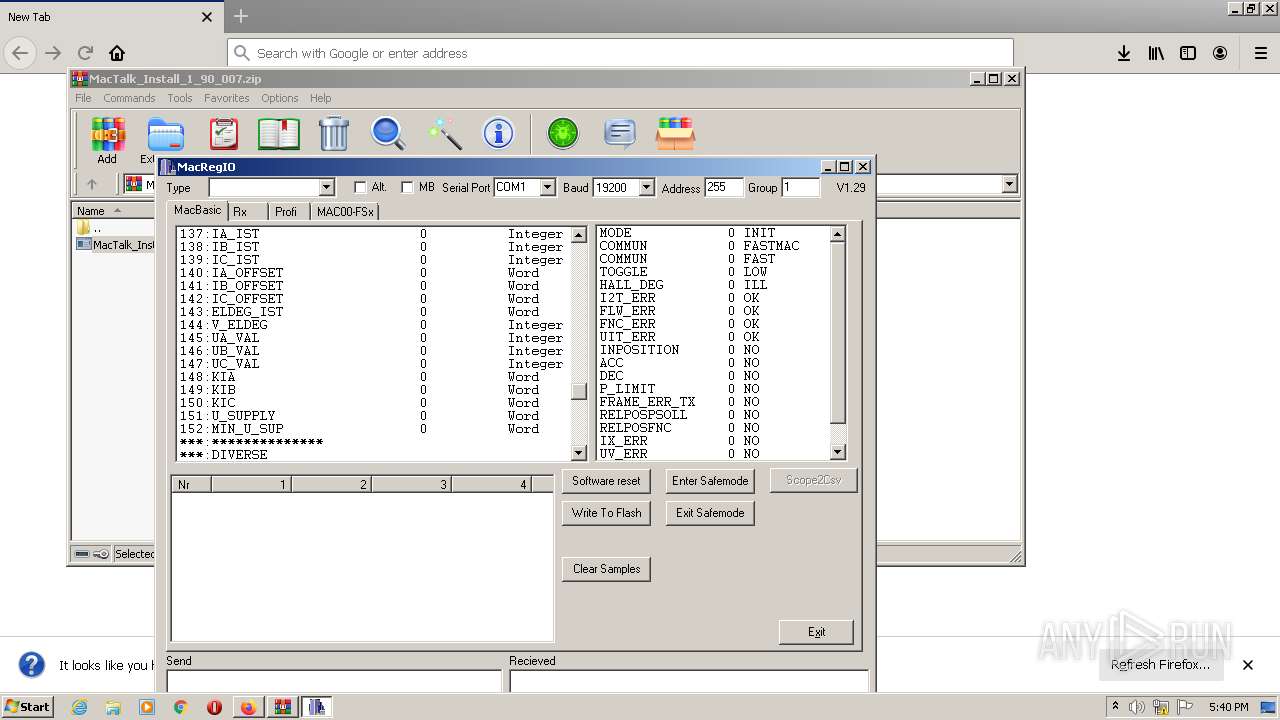This screenshot has width=1280, height=720.
Task: Click the Opera icon in taskbar
Action: [214, 707]
